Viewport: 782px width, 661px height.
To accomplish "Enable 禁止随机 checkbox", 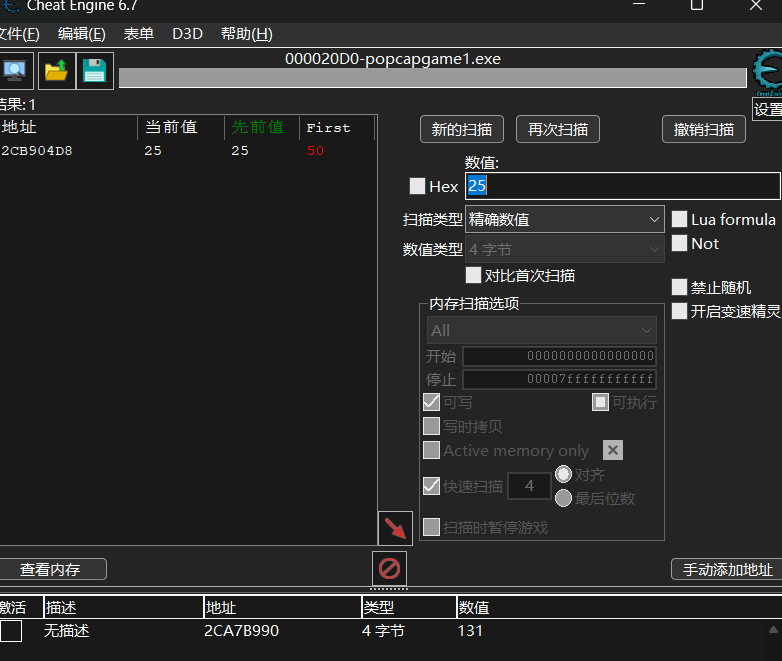I will [679, 287].
